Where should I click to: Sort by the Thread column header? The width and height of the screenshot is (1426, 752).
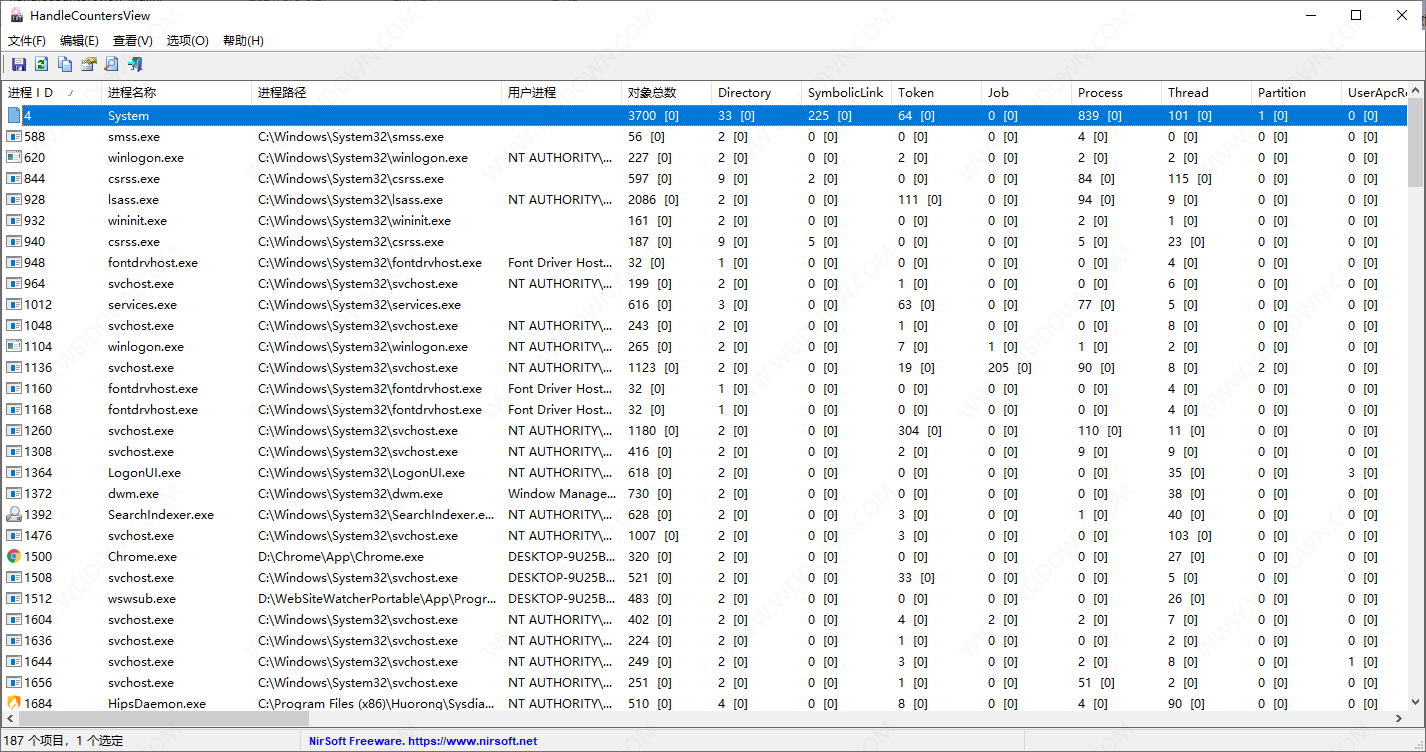click(1206, 93)
